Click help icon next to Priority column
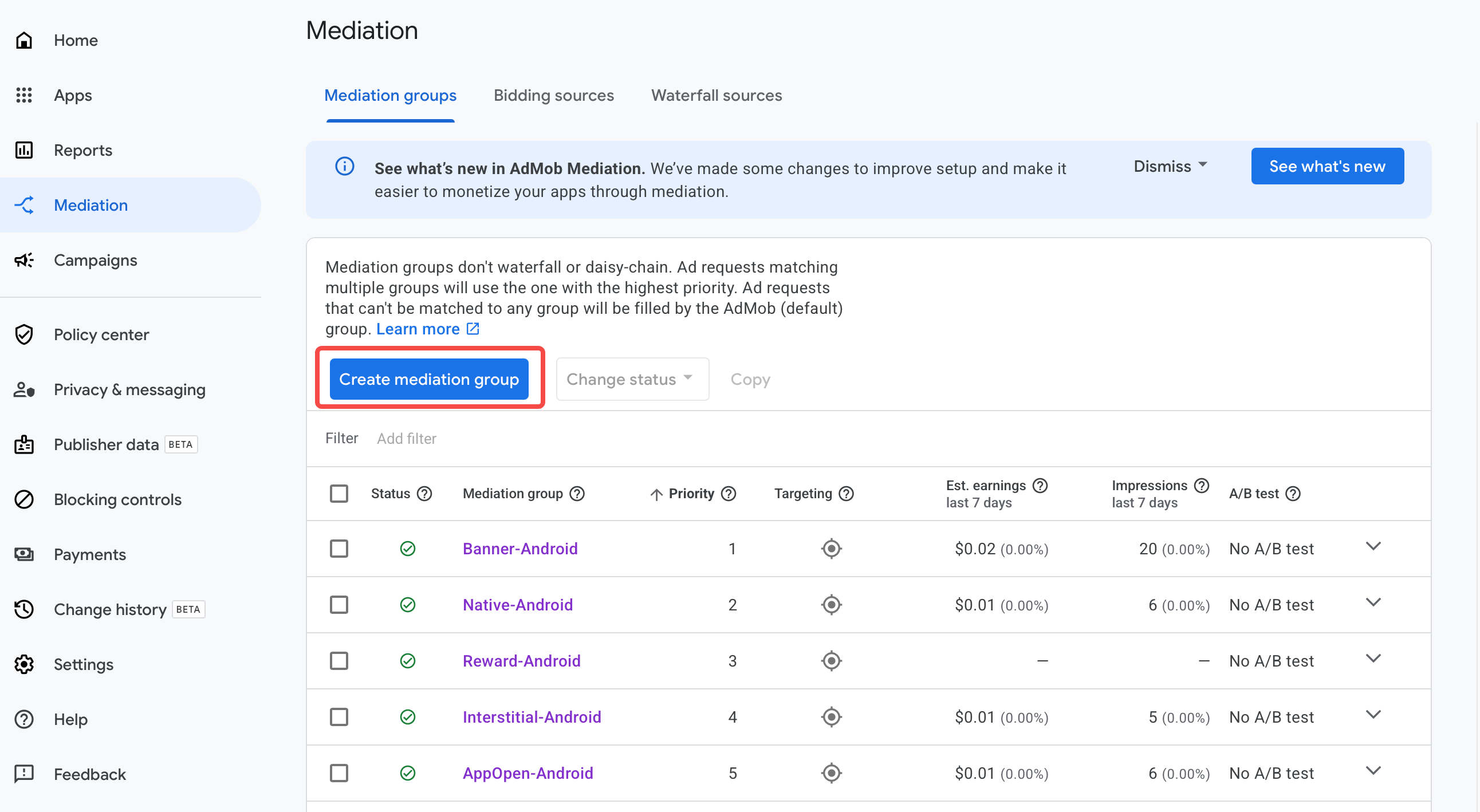1480x812 pixels. point(729,494)
